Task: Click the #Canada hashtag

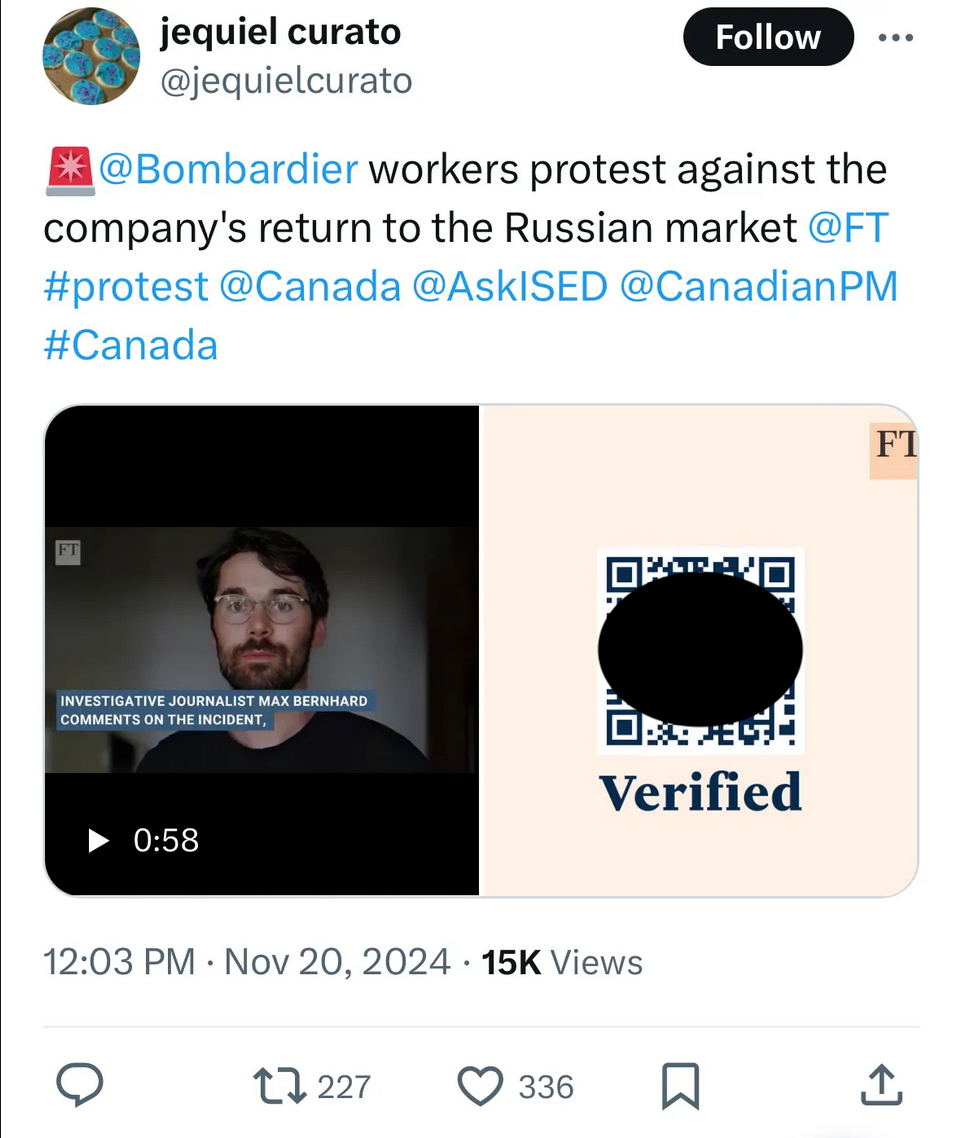Action: [131, 345]
